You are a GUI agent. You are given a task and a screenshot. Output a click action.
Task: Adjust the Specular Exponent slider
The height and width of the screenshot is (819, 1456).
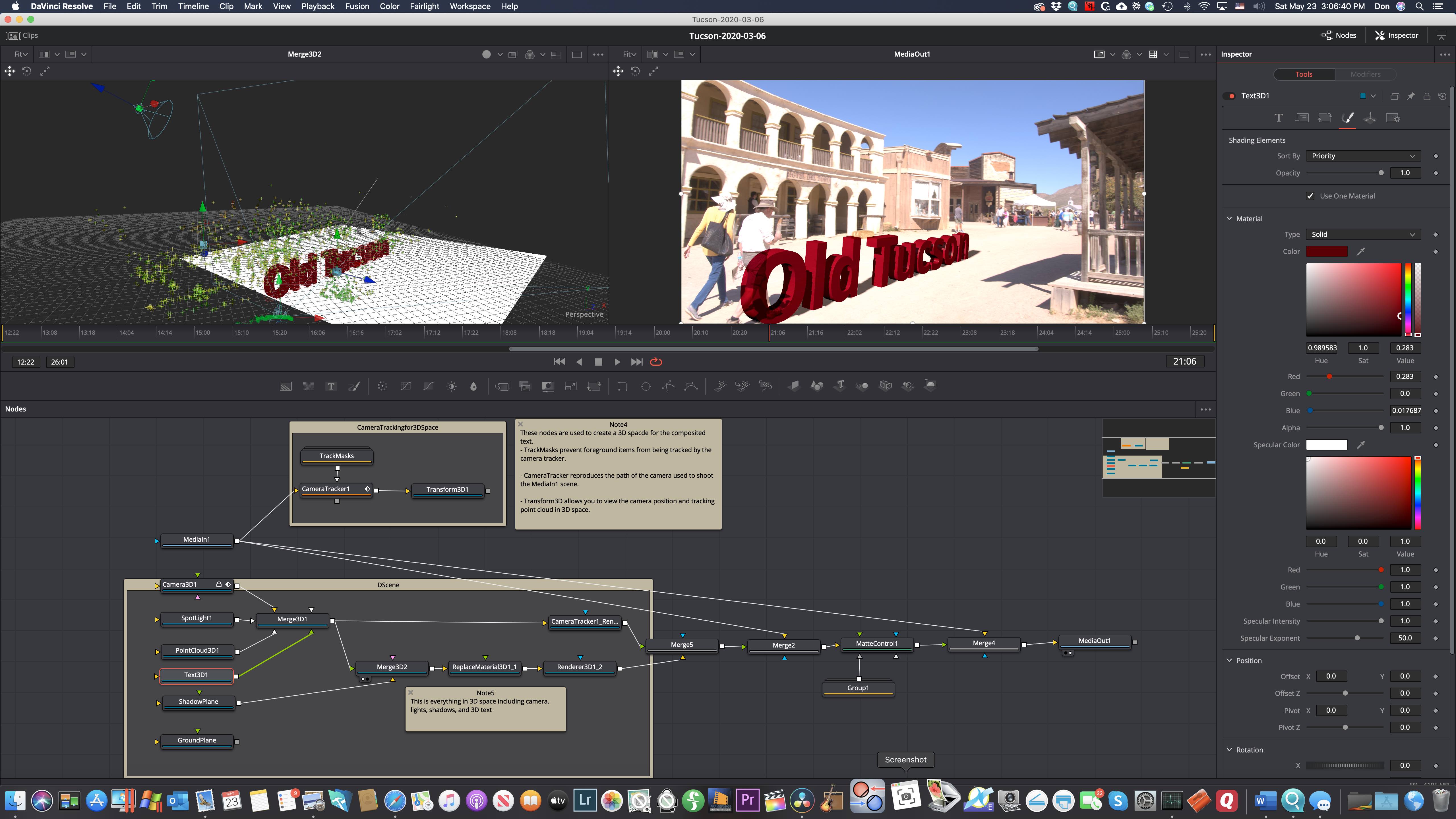coord(1345,638)
